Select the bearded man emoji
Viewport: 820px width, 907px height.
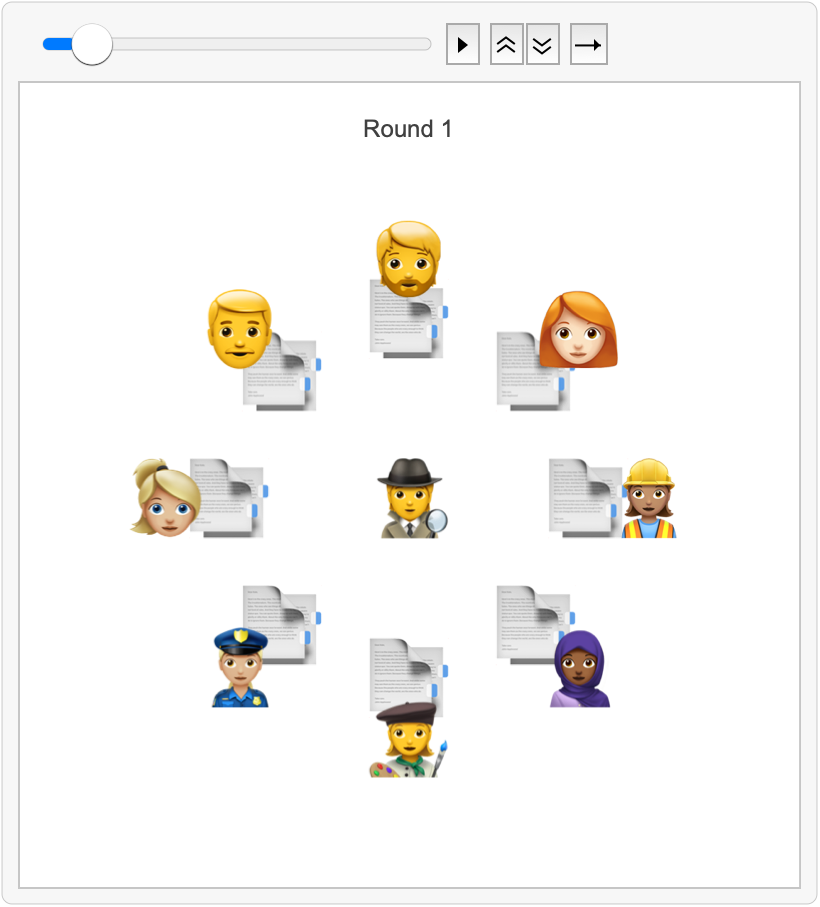(409, 259)
